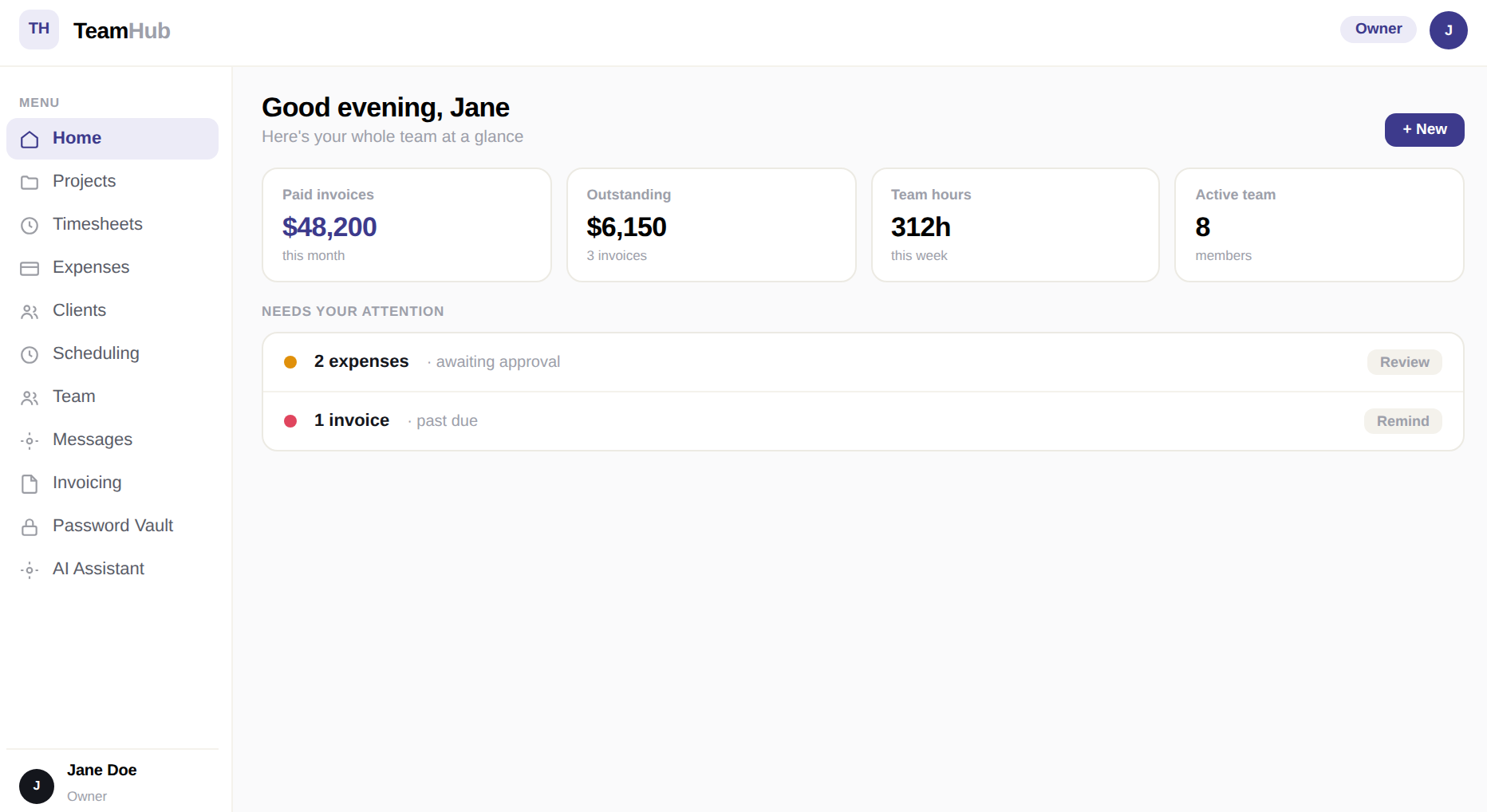Launch AI Assistant from menu

click(112, 570)
